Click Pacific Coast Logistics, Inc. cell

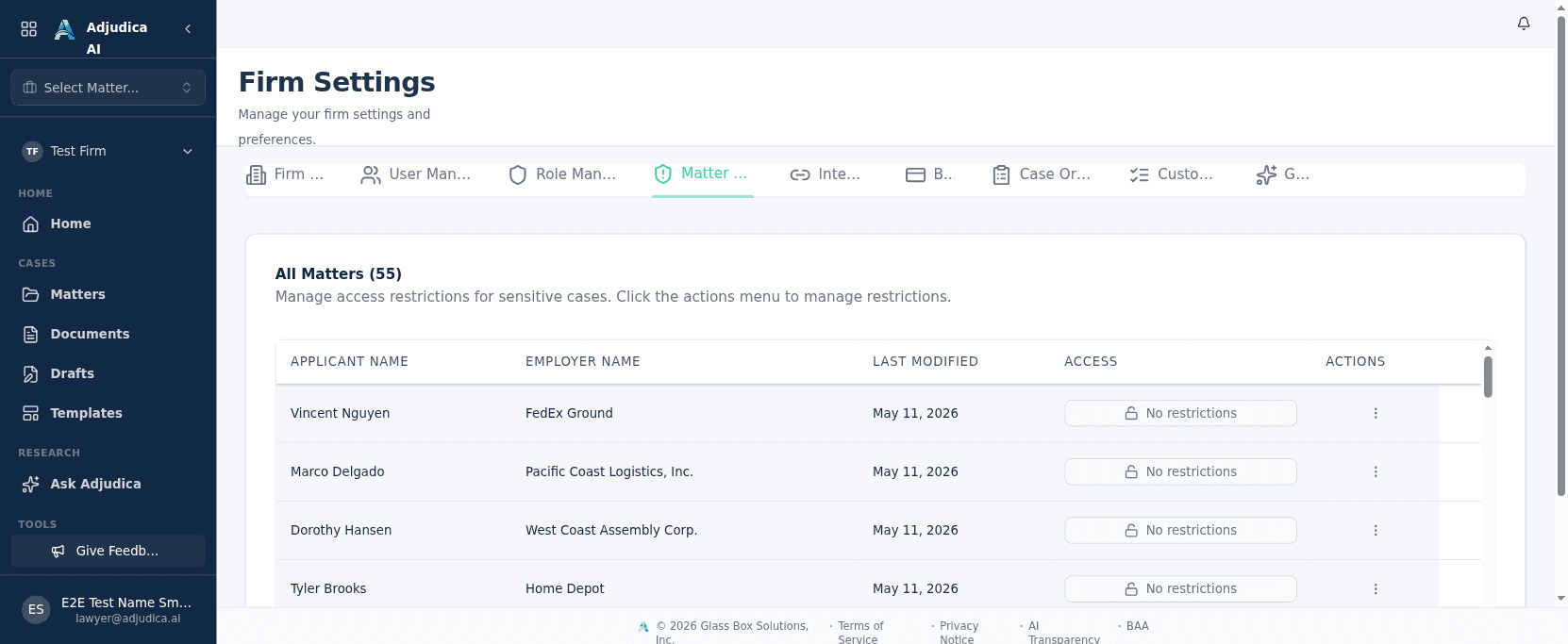click(x=609, y=471)
